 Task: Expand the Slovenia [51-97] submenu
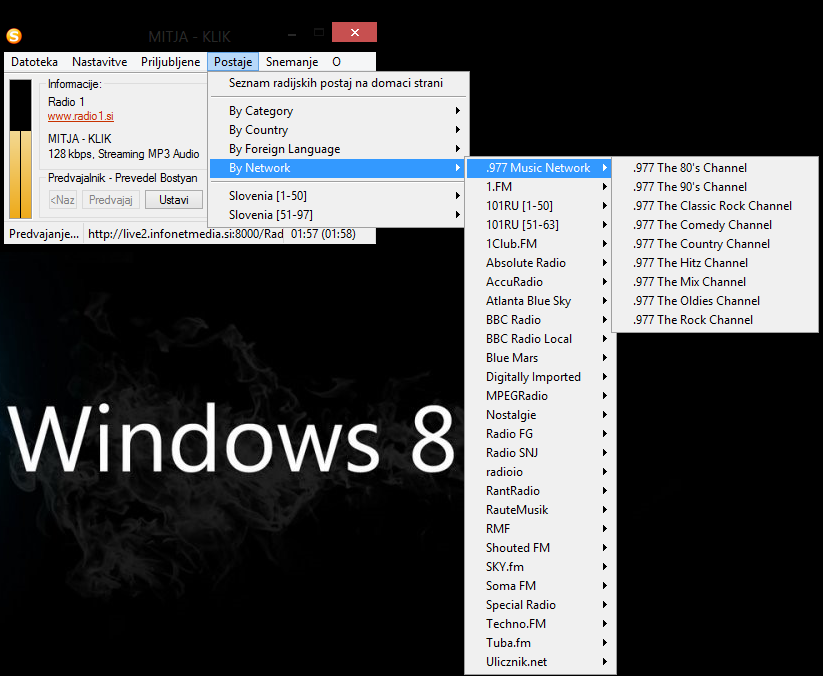tap(339, 215)
